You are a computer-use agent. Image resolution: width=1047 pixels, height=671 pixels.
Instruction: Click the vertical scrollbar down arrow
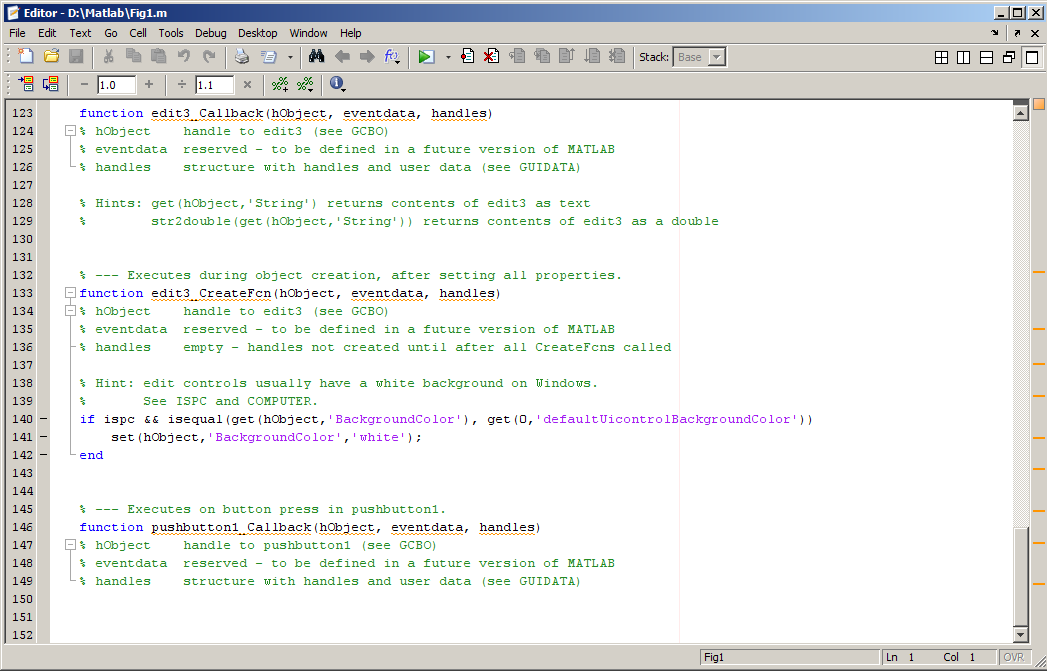click(x=1020, y=635)
